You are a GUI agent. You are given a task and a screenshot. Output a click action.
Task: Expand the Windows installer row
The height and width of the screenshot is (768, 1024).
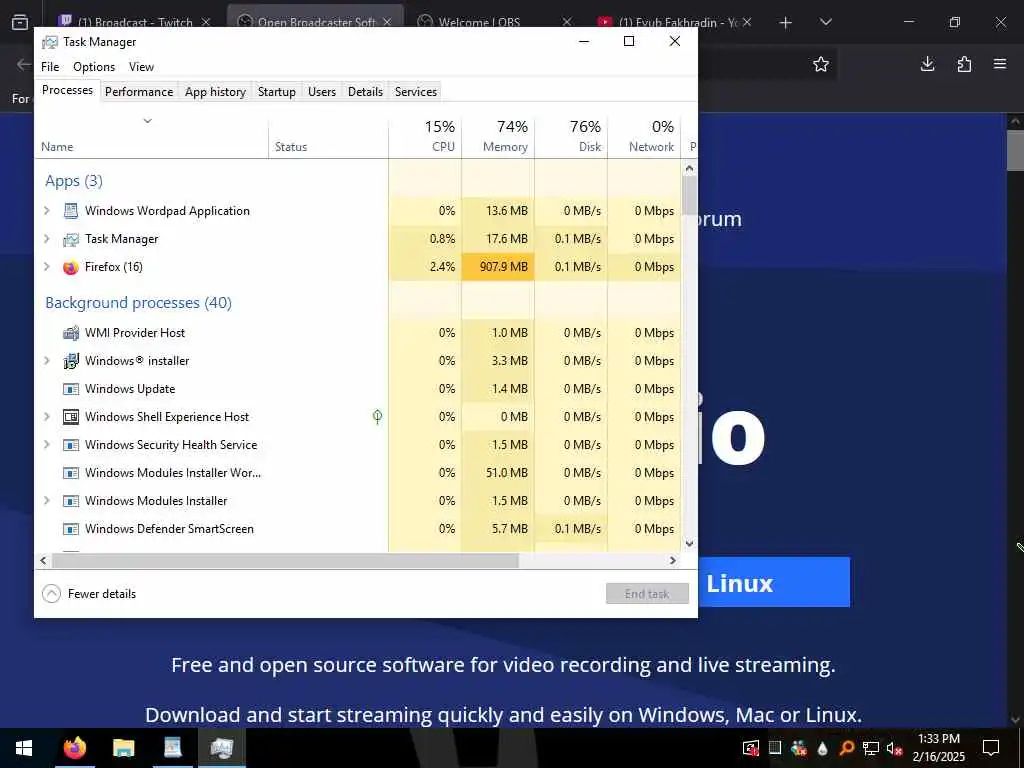click(x=47, y=361)
